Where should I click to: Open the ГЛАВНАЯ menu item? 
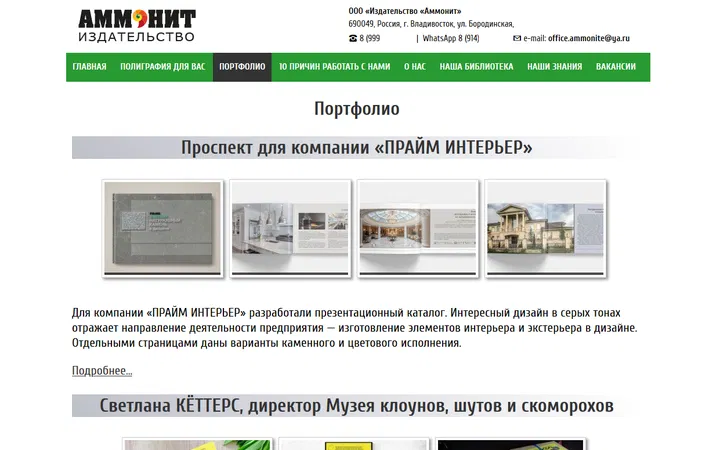point(90,67)
